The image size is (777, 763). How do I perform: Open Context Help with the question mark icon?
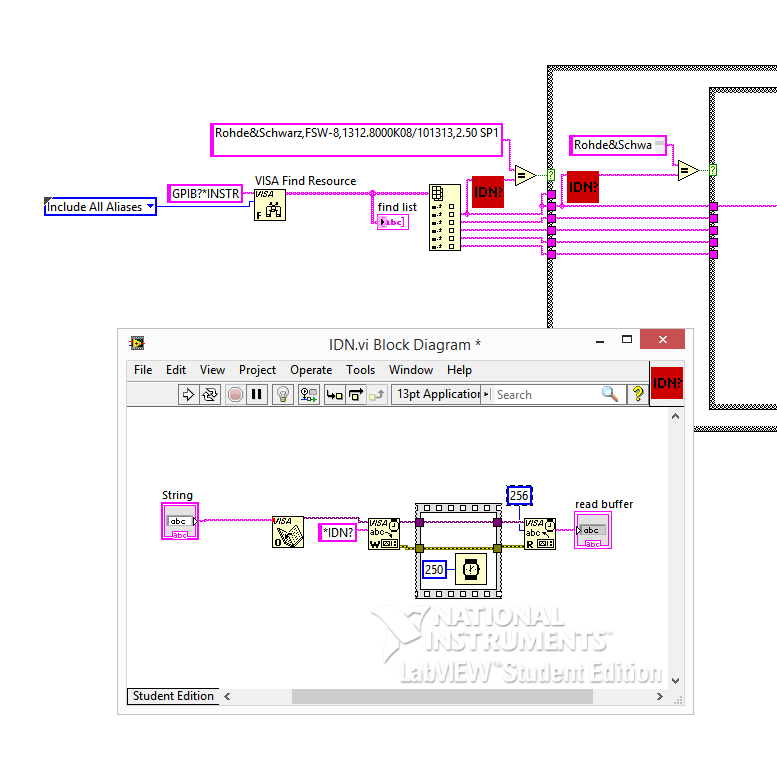pos(638,394)
